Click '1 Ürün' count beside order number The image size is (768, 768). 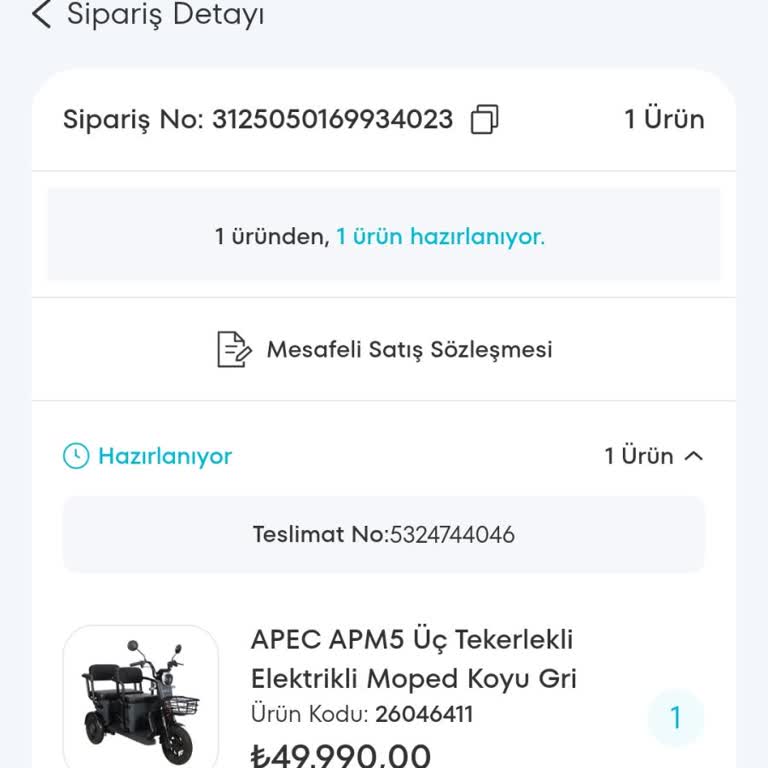click(664, 120)
